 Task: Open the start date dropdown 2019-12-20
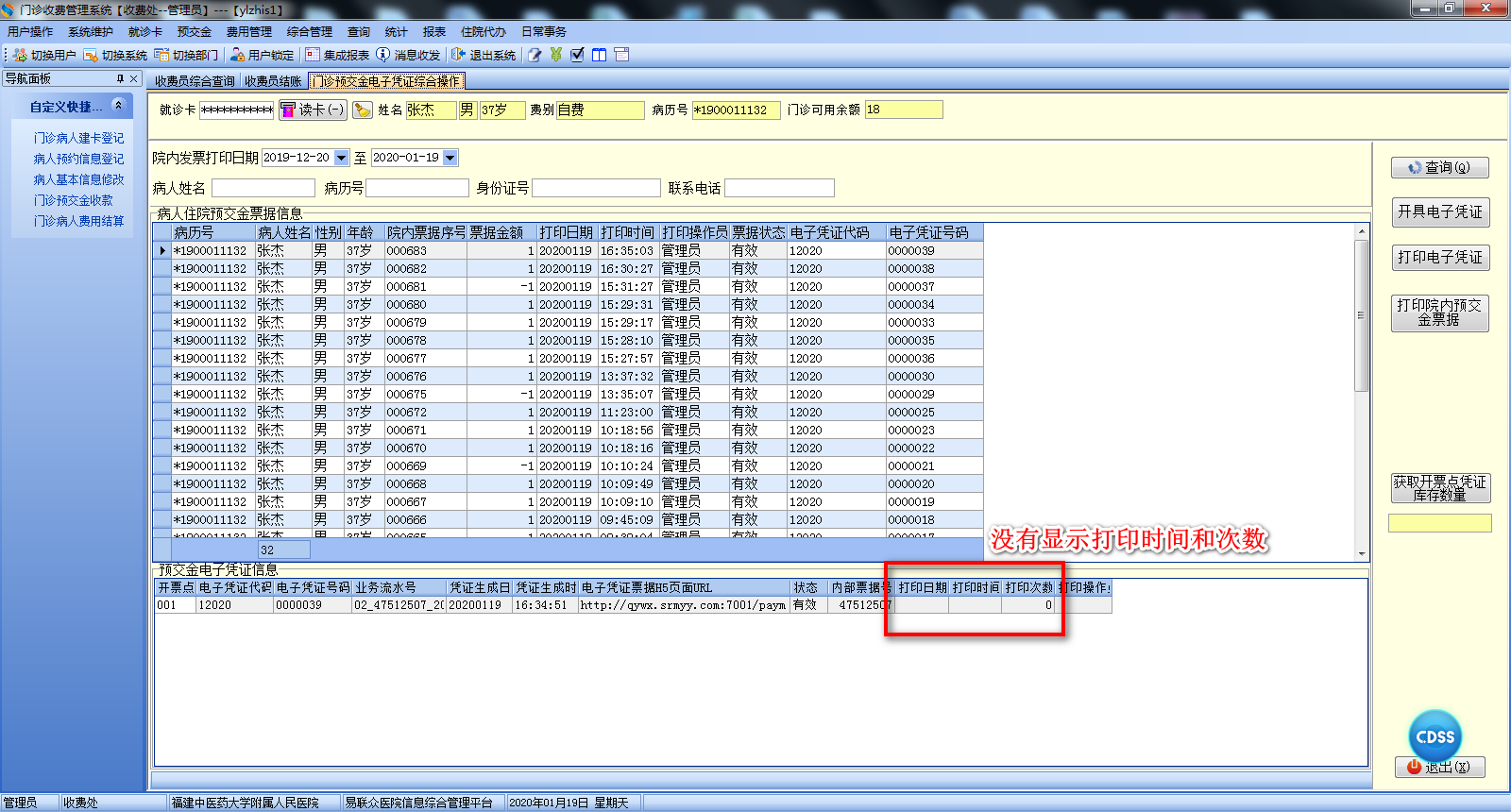coord(342,158)
